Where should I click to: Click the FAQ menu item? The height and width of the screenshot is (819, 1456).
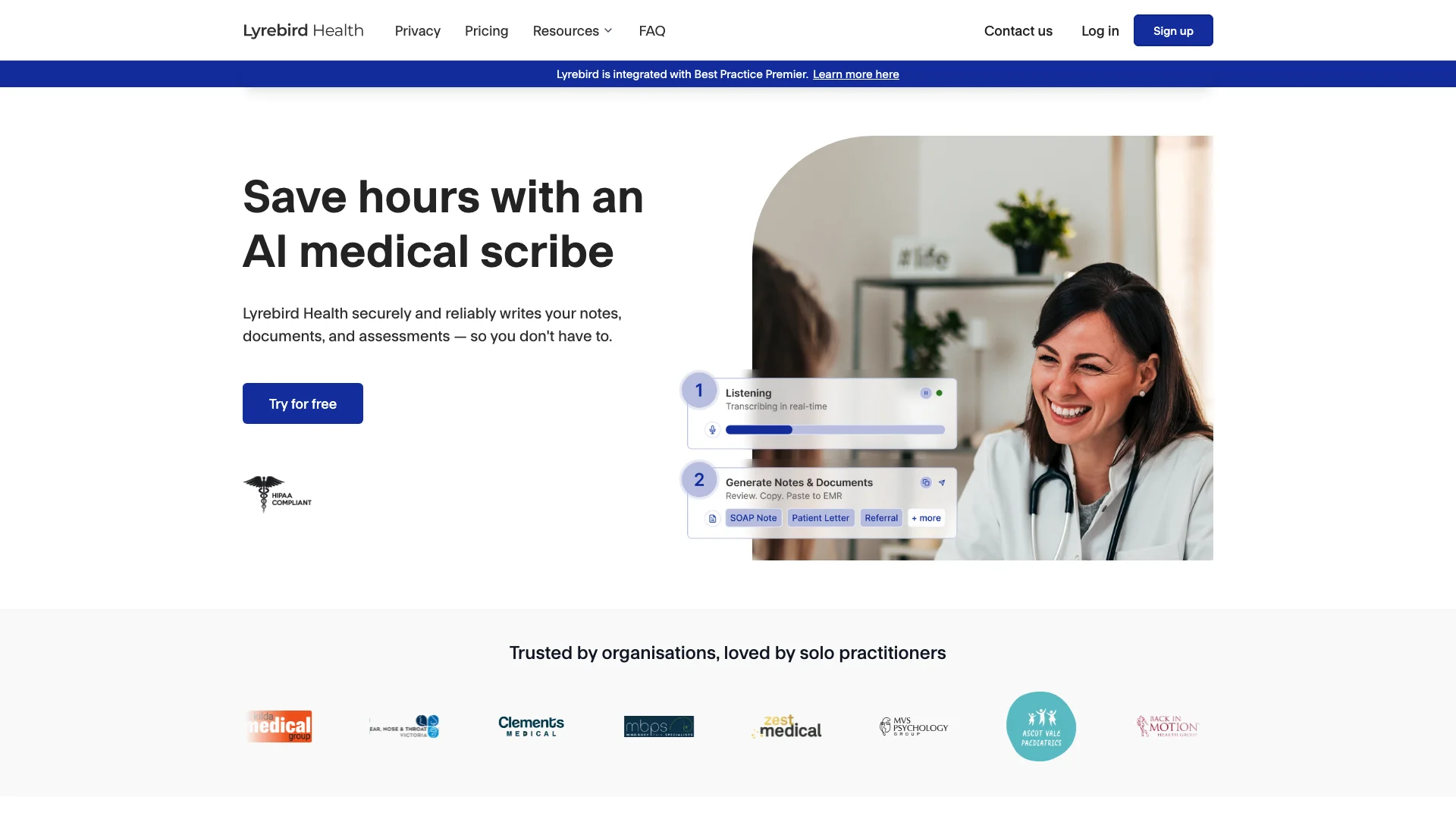tap(652, 30)
